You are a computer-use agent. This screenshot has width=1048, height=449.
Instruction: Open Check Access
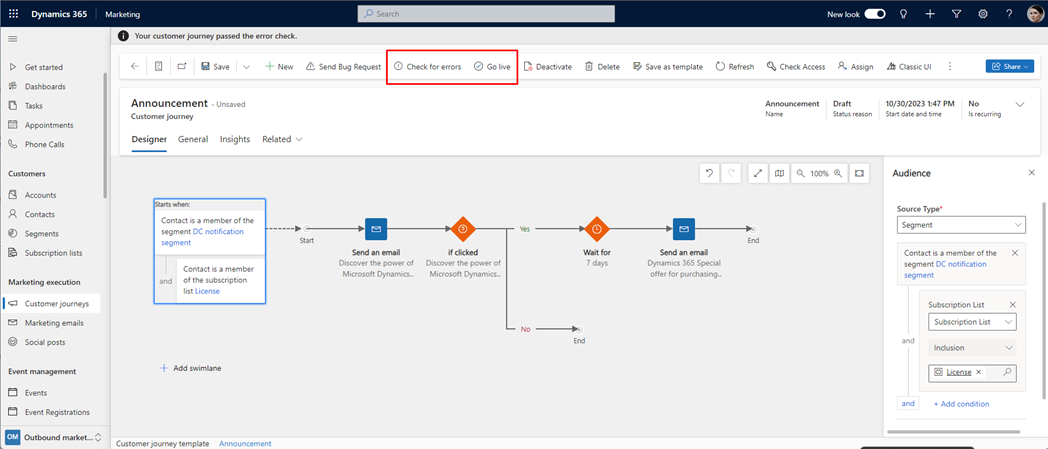coord(795,66)
